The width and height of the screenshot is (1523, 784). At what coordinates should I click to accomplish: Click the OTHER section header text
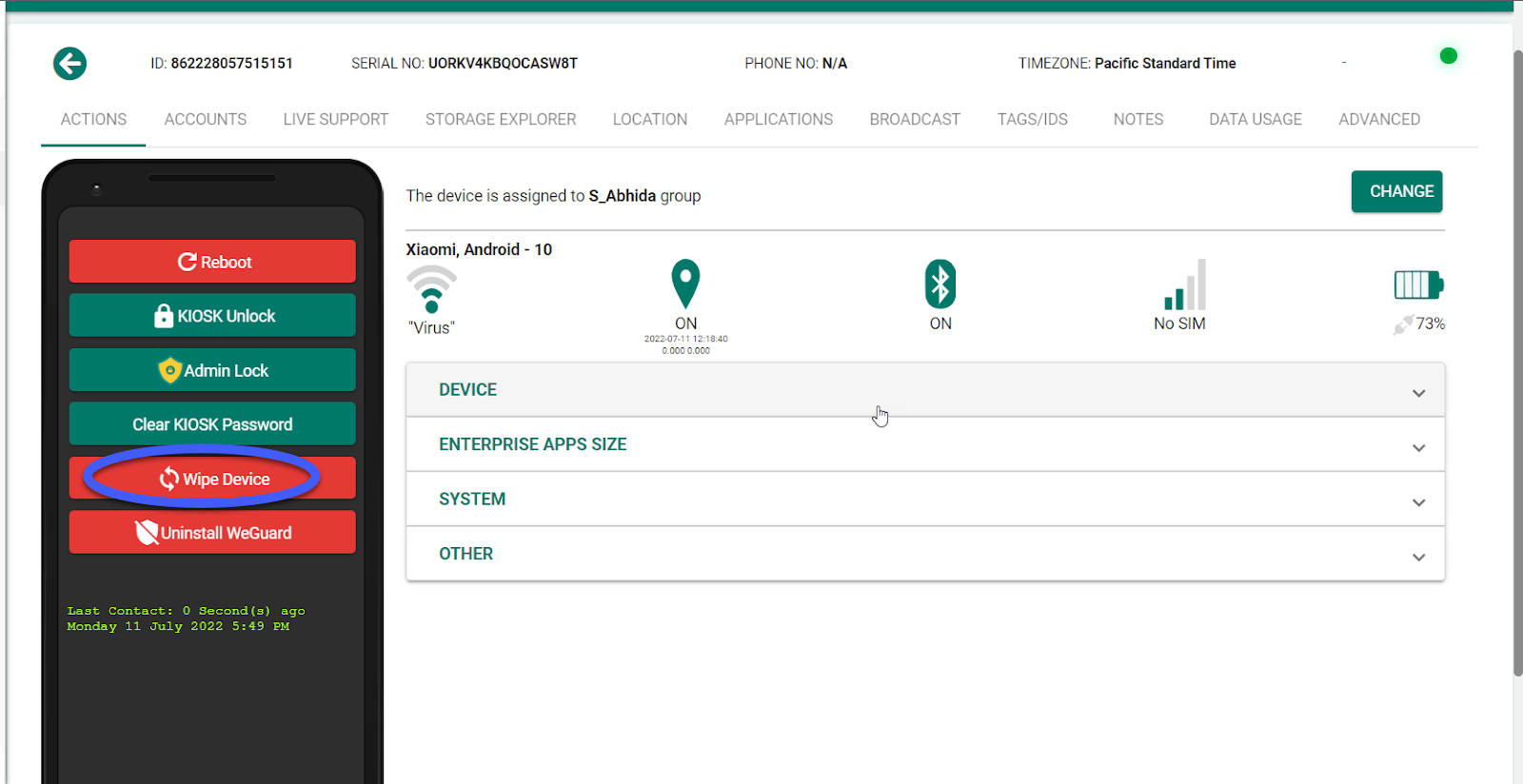pos(465,554)
